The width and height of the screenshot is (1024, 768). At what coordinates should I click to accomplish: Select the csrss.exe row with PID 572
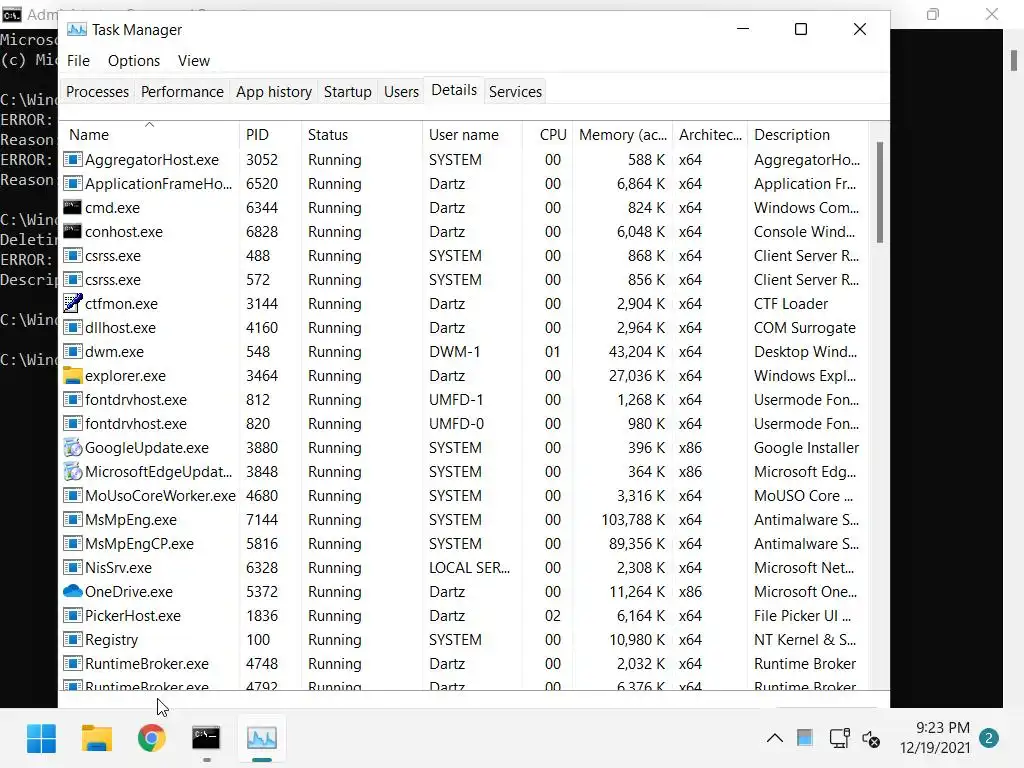tap(464, 280)
